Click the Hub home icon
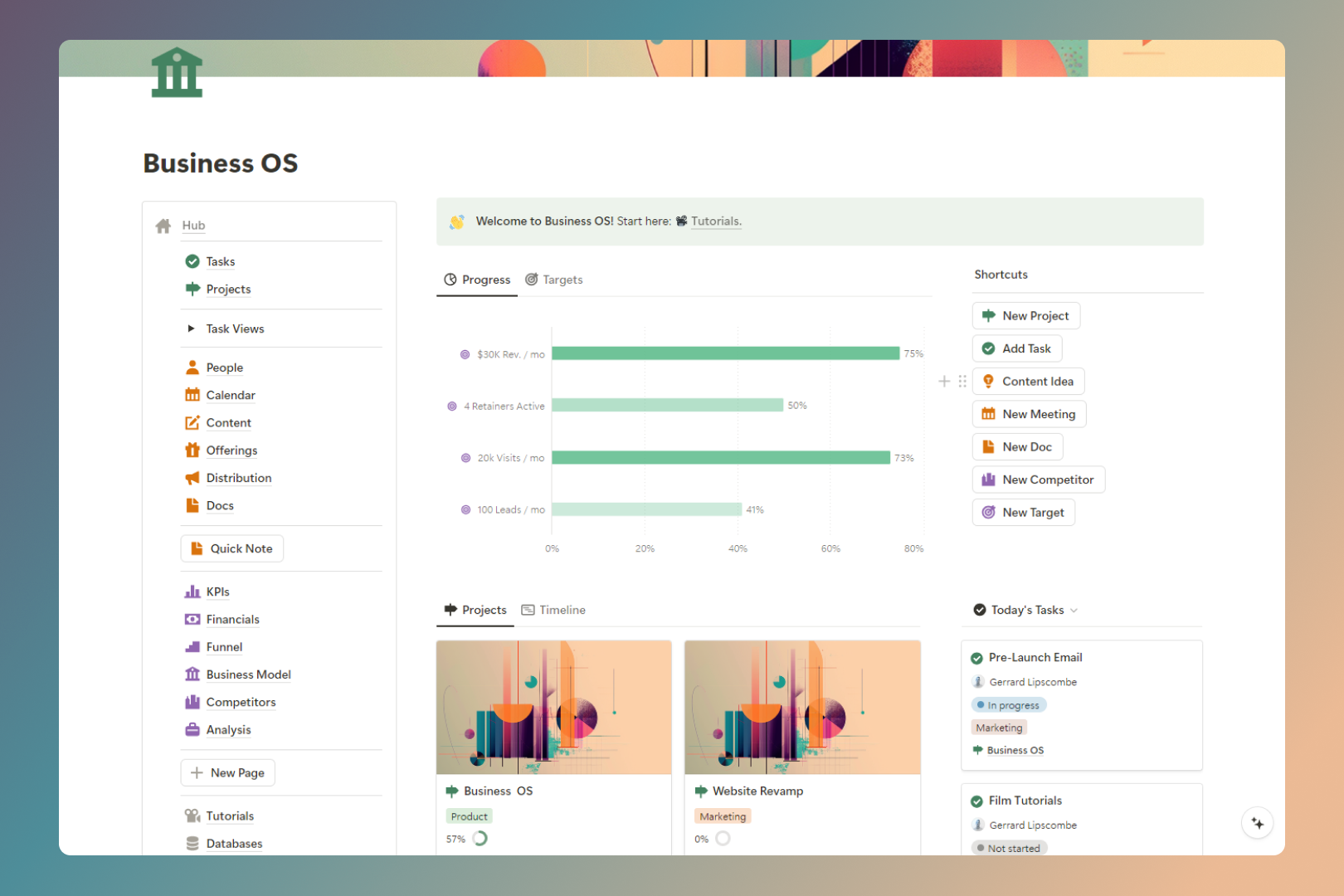The height and width of the screenshot is (896, 1344). (163, 225)
